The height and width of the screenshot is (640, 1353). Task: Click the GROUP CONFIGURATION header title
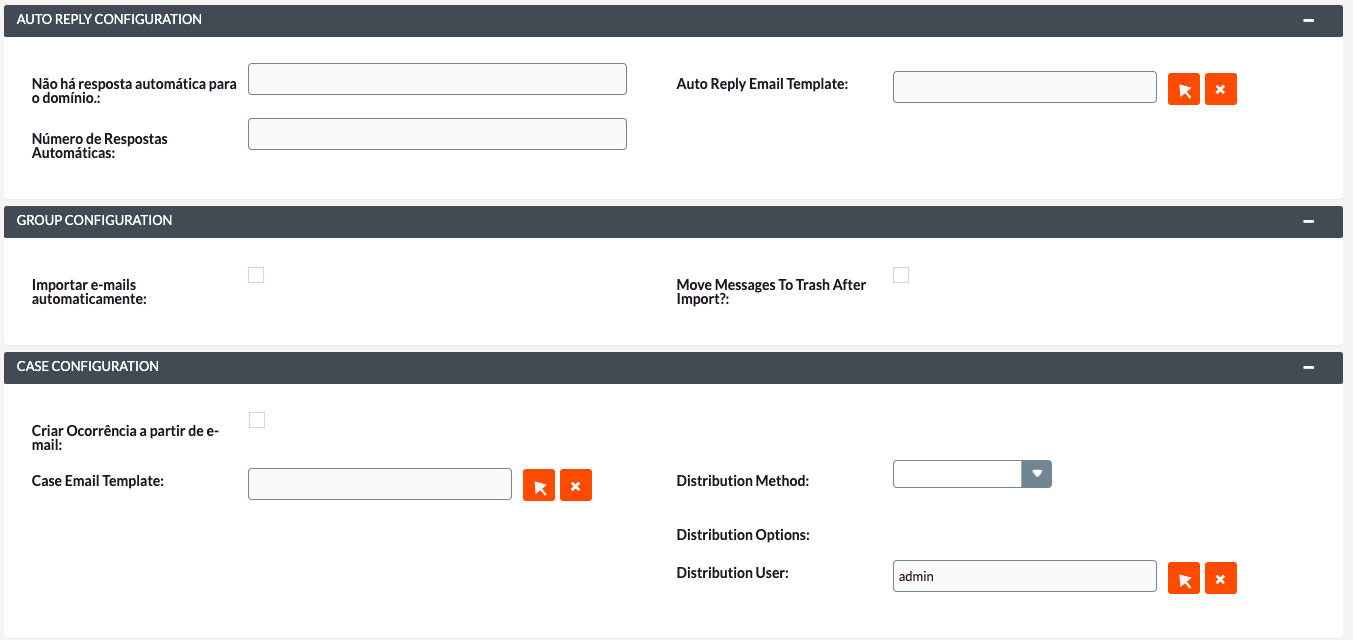(94, 221)
